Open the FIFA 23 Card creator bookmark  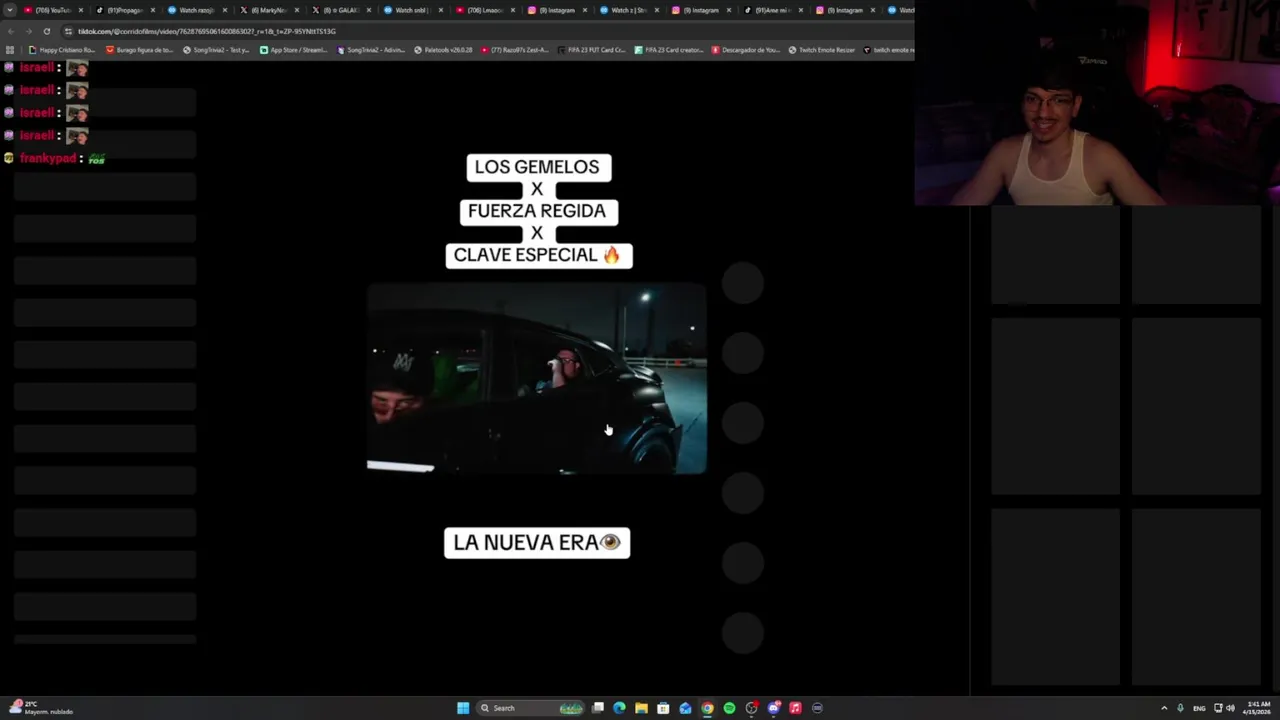click(x=669, y=50)
